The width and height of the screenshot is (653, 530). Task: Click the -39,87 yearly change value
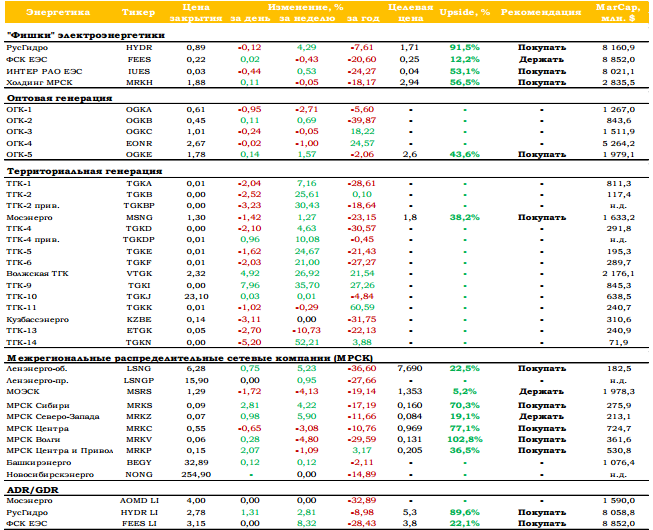click(362, 120)
